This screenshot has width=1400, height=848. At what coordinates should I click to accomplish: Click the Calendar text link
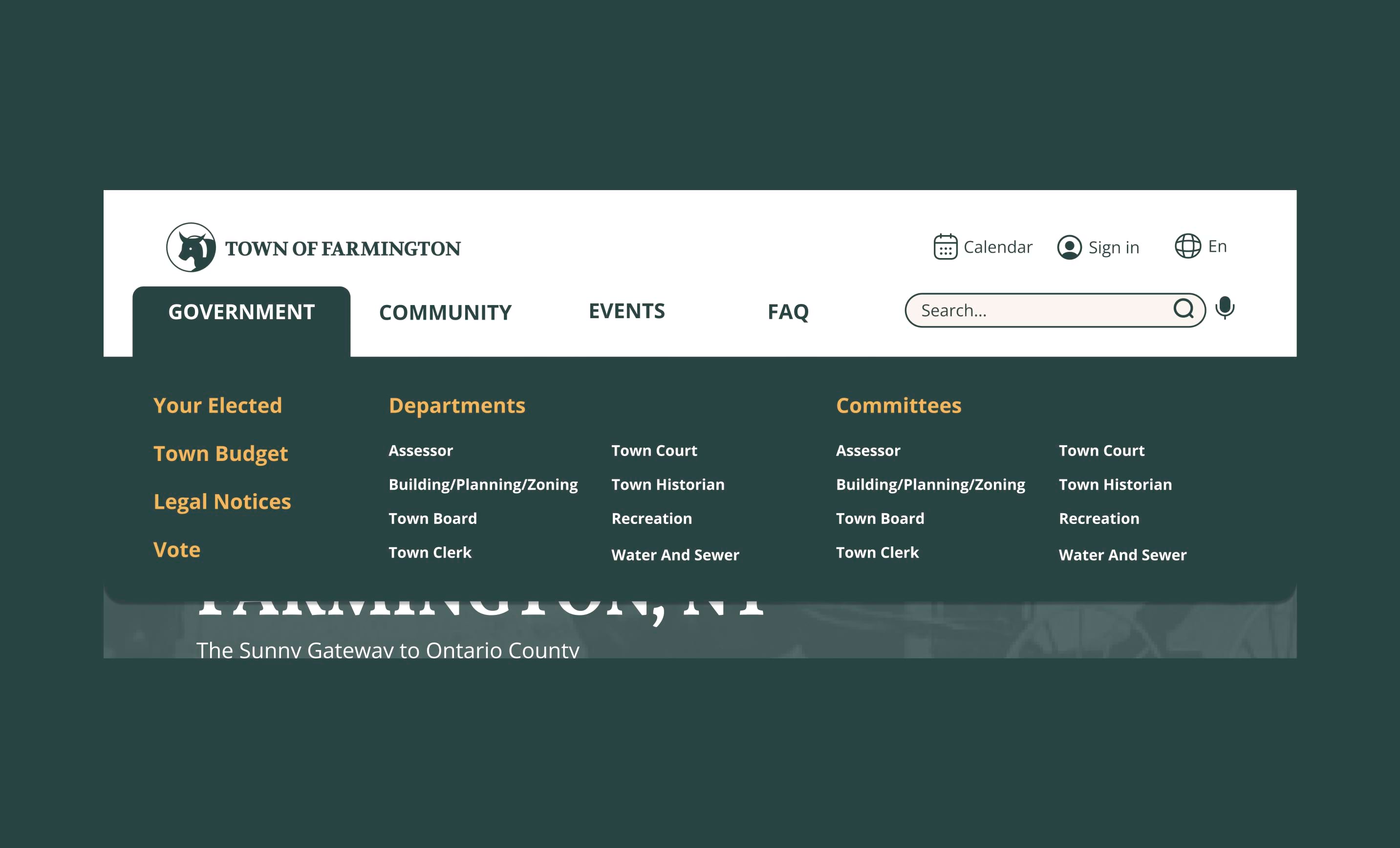(x=998, y=247)
